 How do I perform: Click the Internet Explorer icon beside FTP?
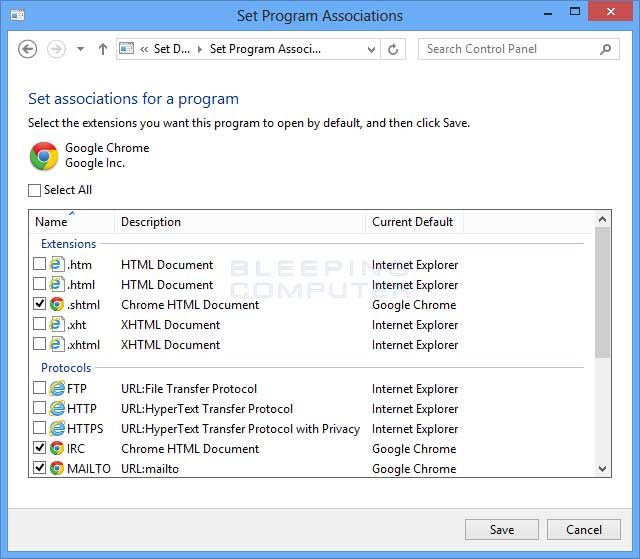(57, 388)
